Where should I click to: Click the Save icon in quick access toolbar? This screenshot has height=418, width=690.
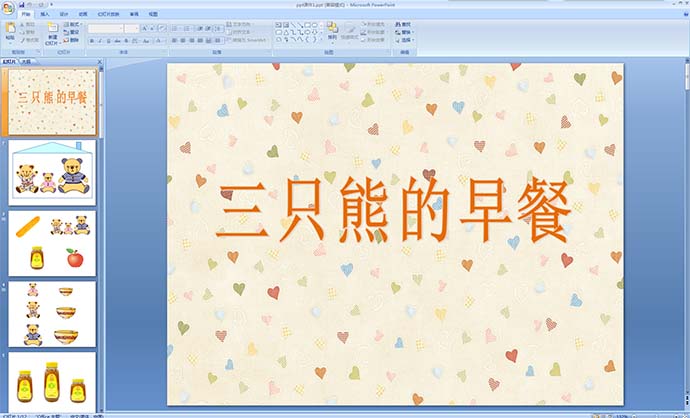click(22, 5)
